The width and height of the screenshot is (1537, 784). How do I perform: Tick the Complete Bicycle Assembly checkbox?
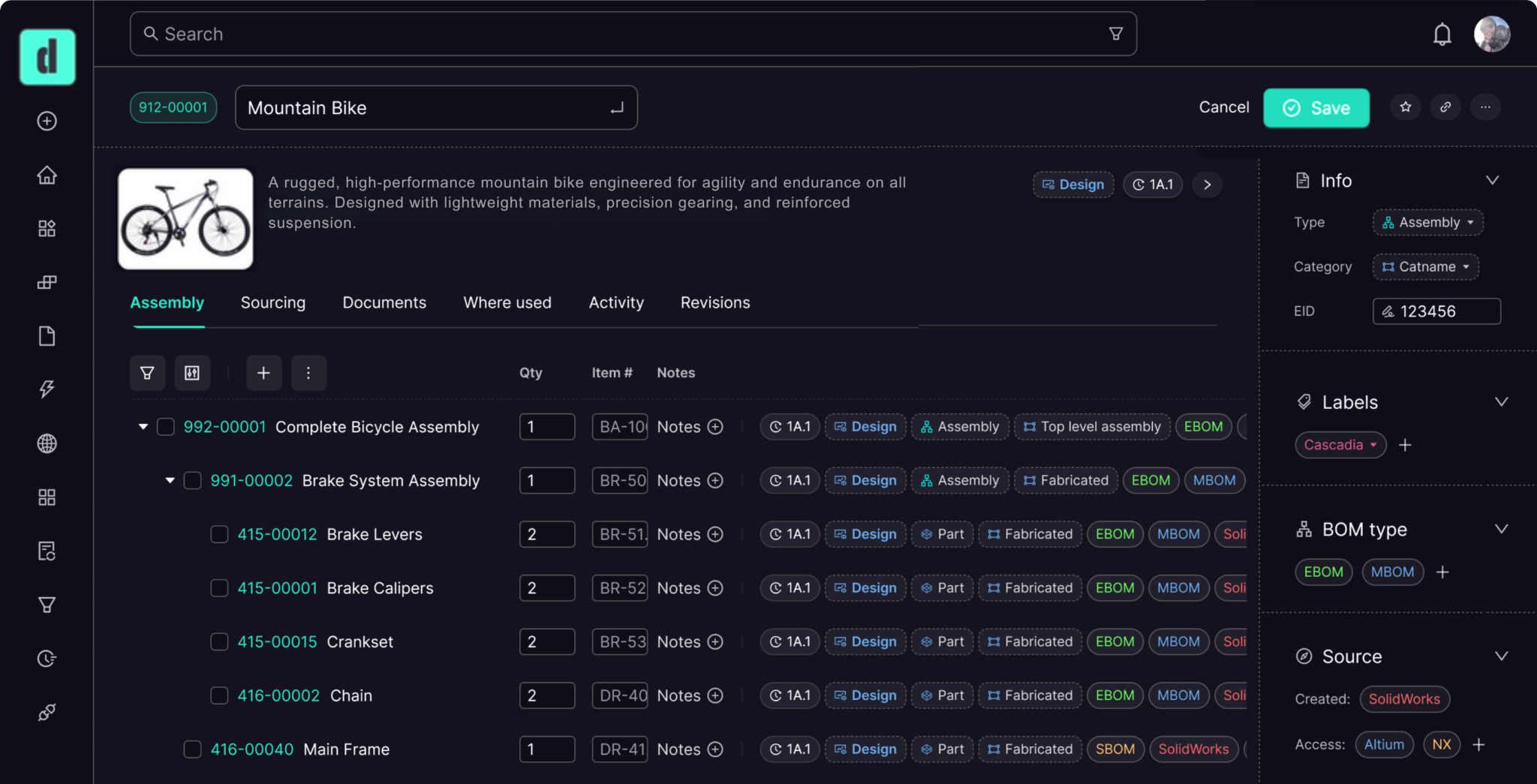[x=166, y=427]
